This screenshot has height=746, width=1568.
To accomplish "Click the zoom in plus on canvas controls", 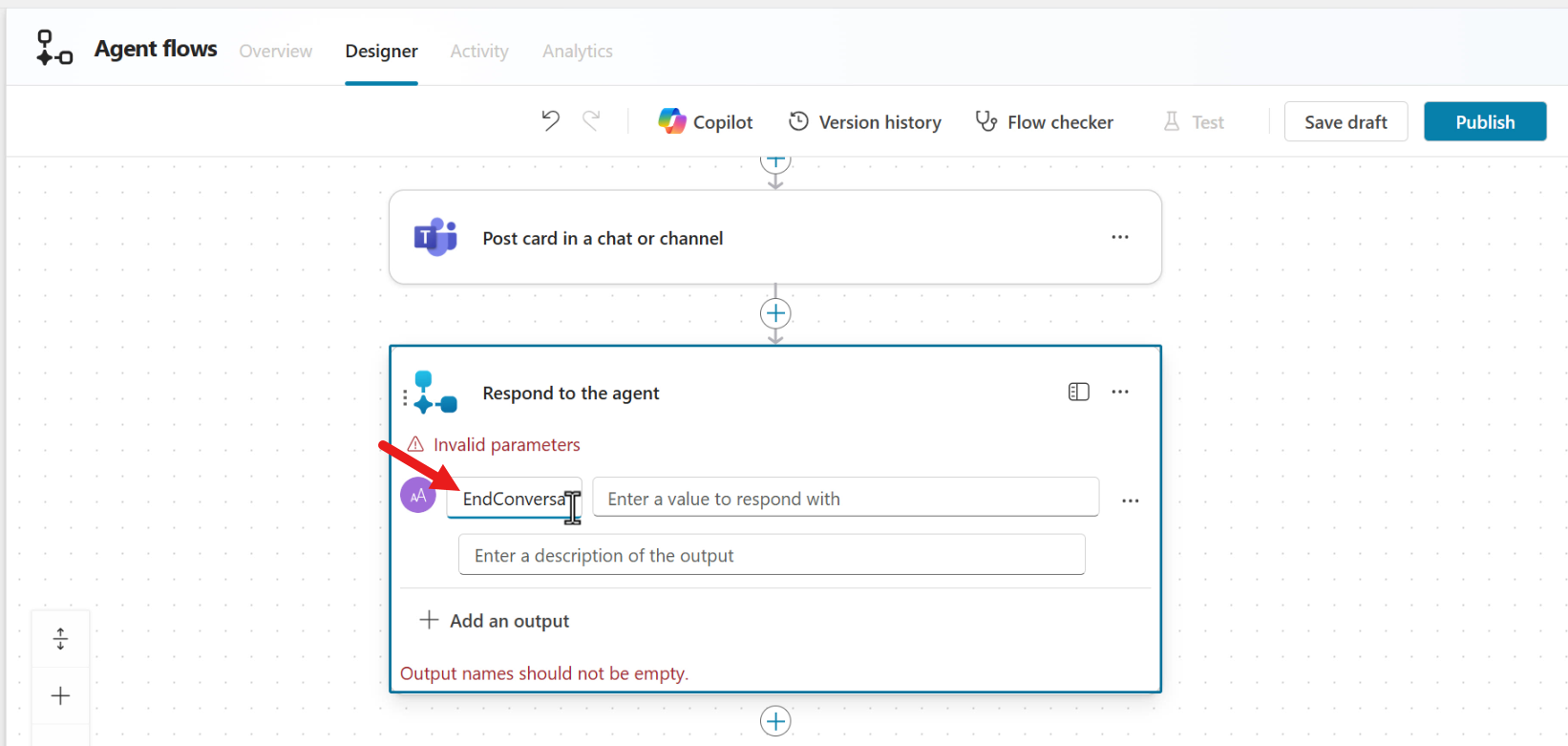I will [60, 695].
